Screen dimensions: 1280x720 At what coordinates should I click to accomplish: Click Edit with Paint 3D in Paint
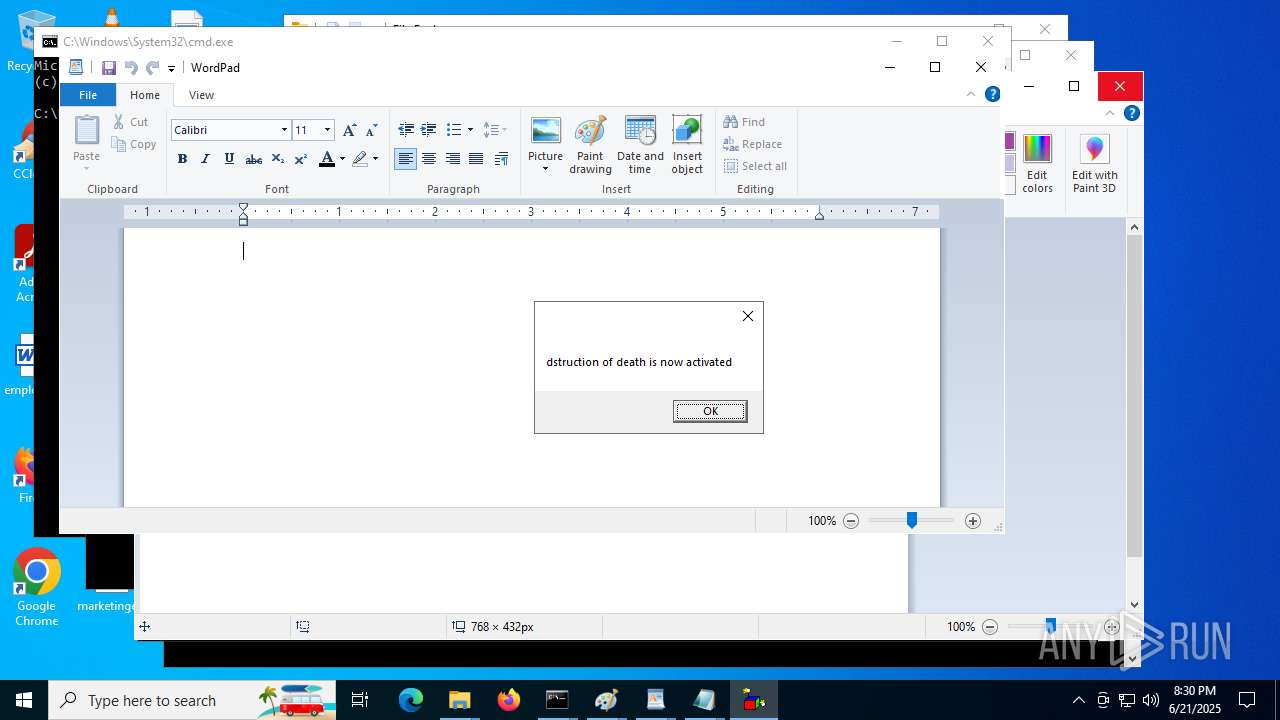pyautogui.click(x=1094, y=163)
